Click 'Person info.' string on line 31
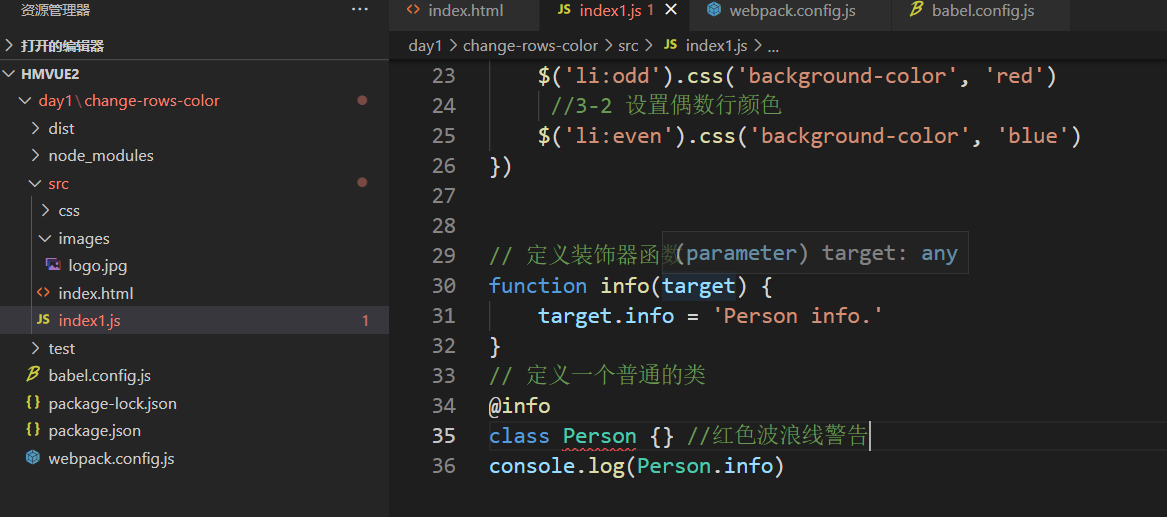Image resolution: width=1167 pixels, height=517 pixels. pyautogui.click(x=798, y=315)
